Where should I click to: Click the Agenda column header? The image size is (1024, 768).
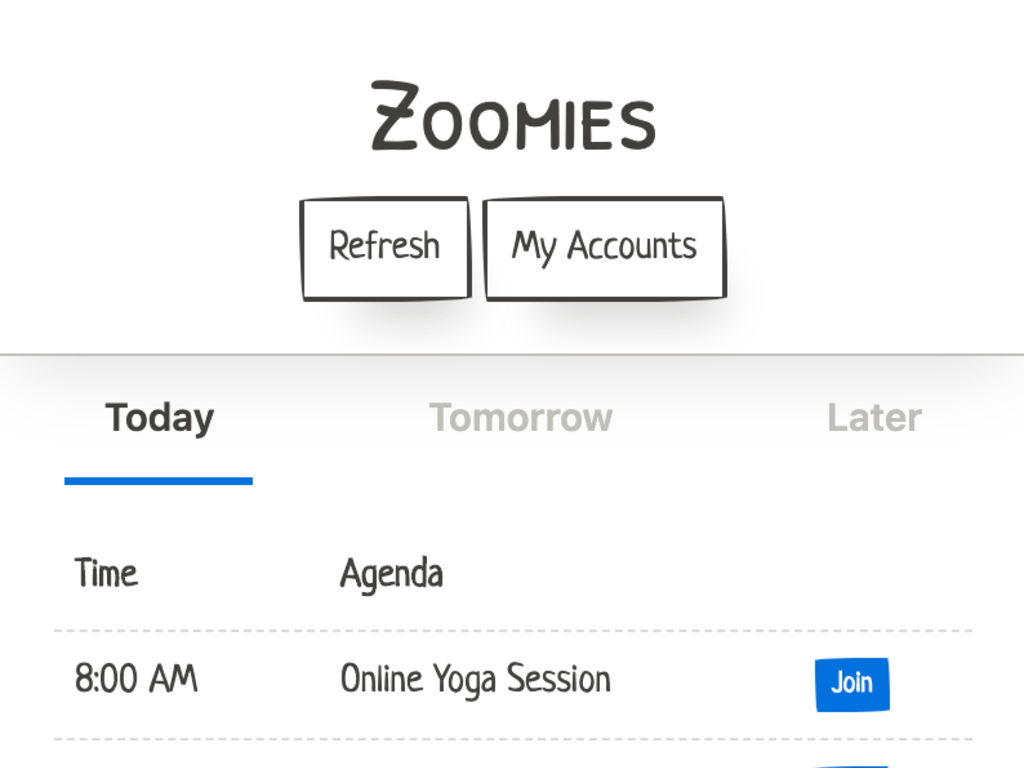391,574
